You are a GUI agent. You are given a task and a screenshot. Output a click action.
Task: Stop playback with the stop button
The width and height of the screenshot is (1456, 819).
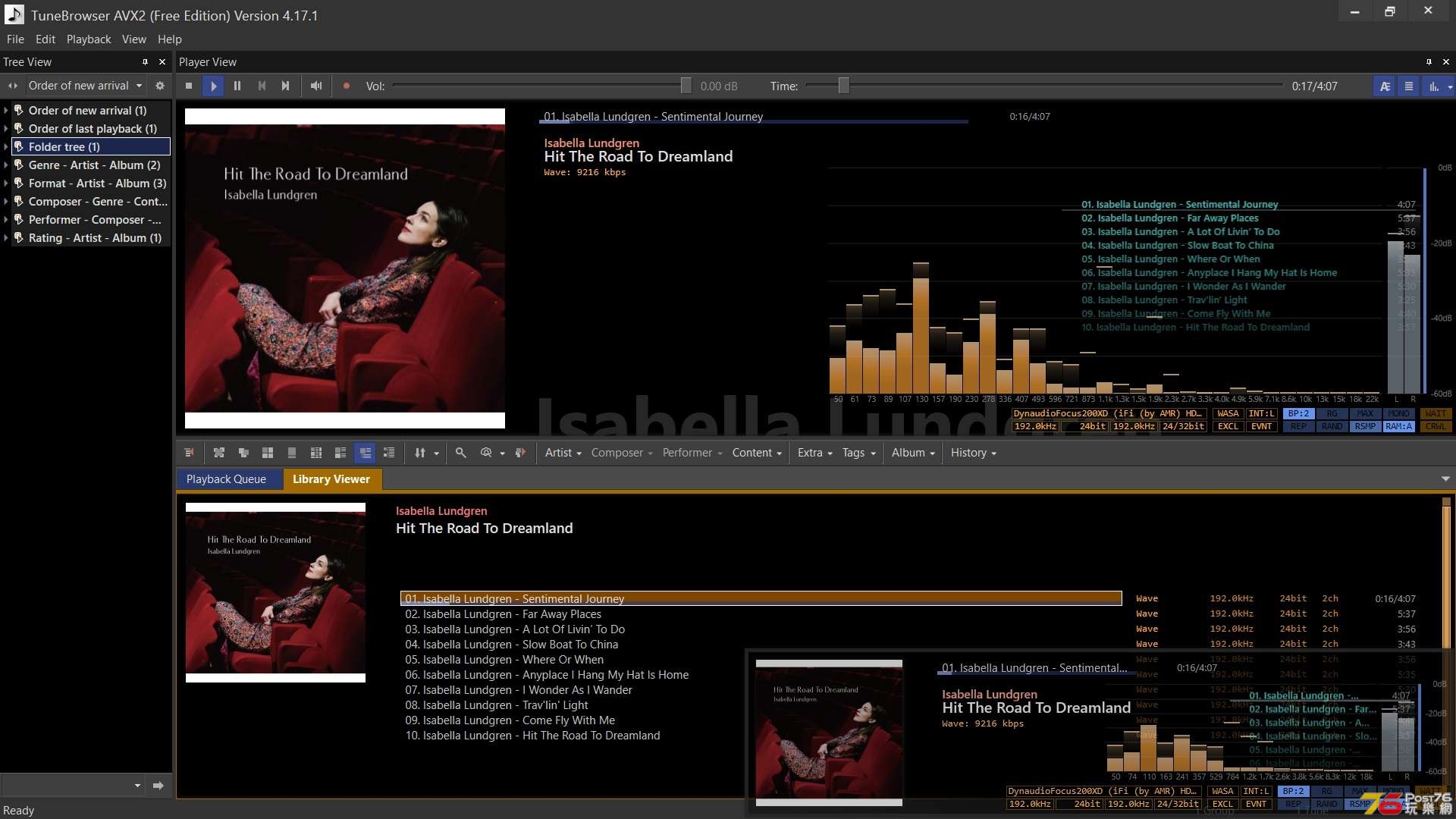189,86
